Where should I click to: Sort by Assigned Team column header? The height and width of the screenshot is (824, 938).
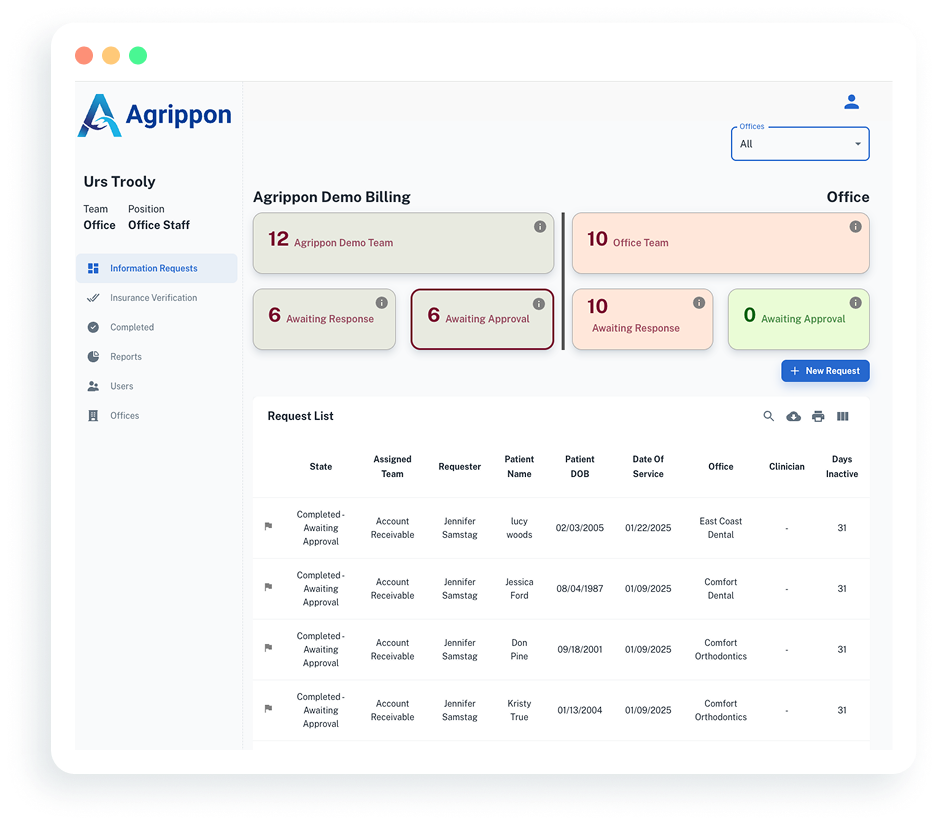[392, 466]
